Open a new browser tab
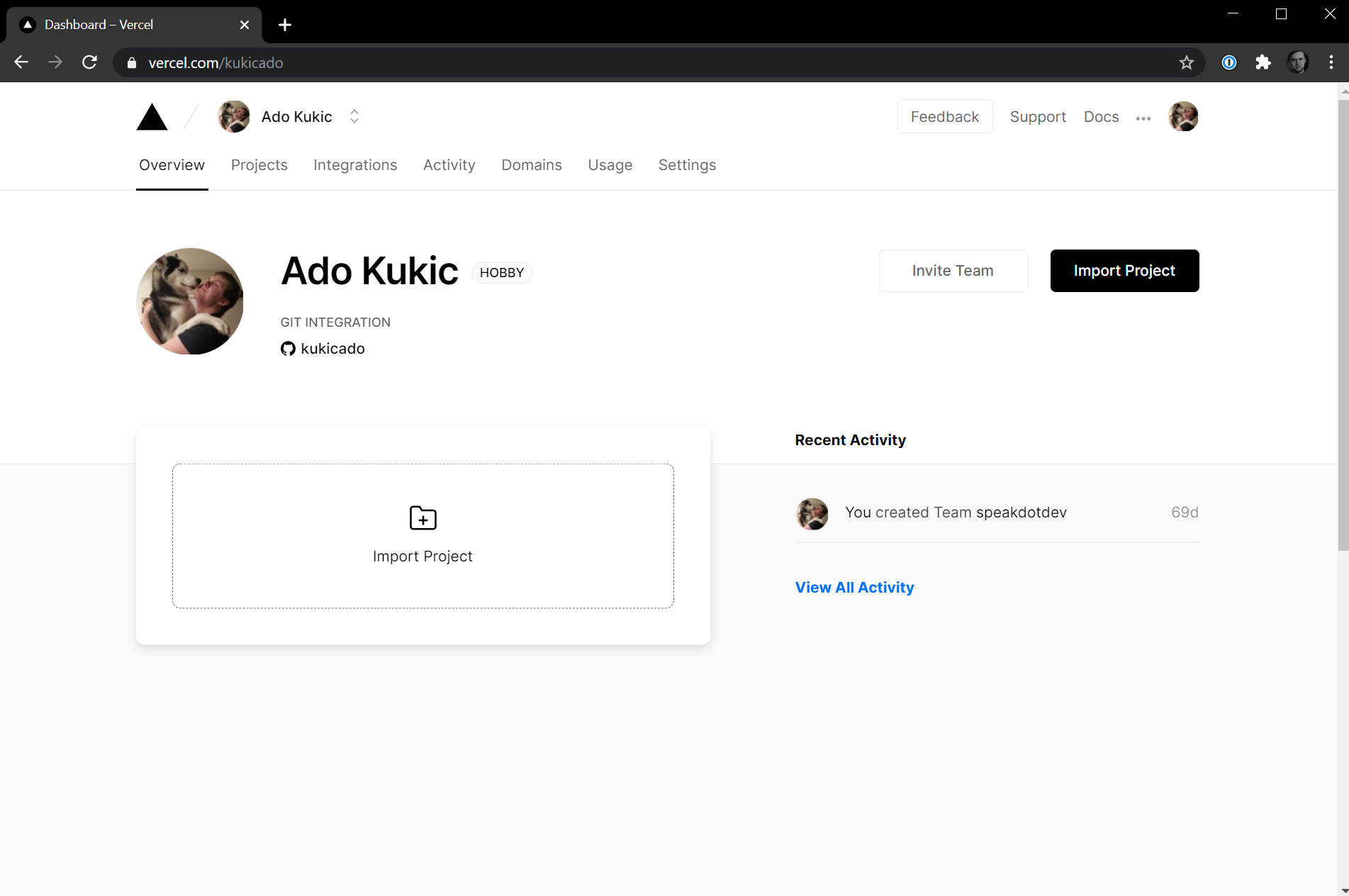This screenshot has height=896, width=1349. point(285,25)
